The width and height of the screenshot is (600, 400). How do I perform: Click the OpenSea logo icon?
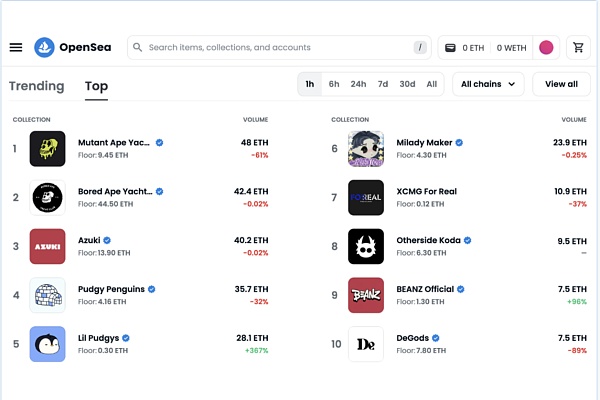(x=44, y=47)
